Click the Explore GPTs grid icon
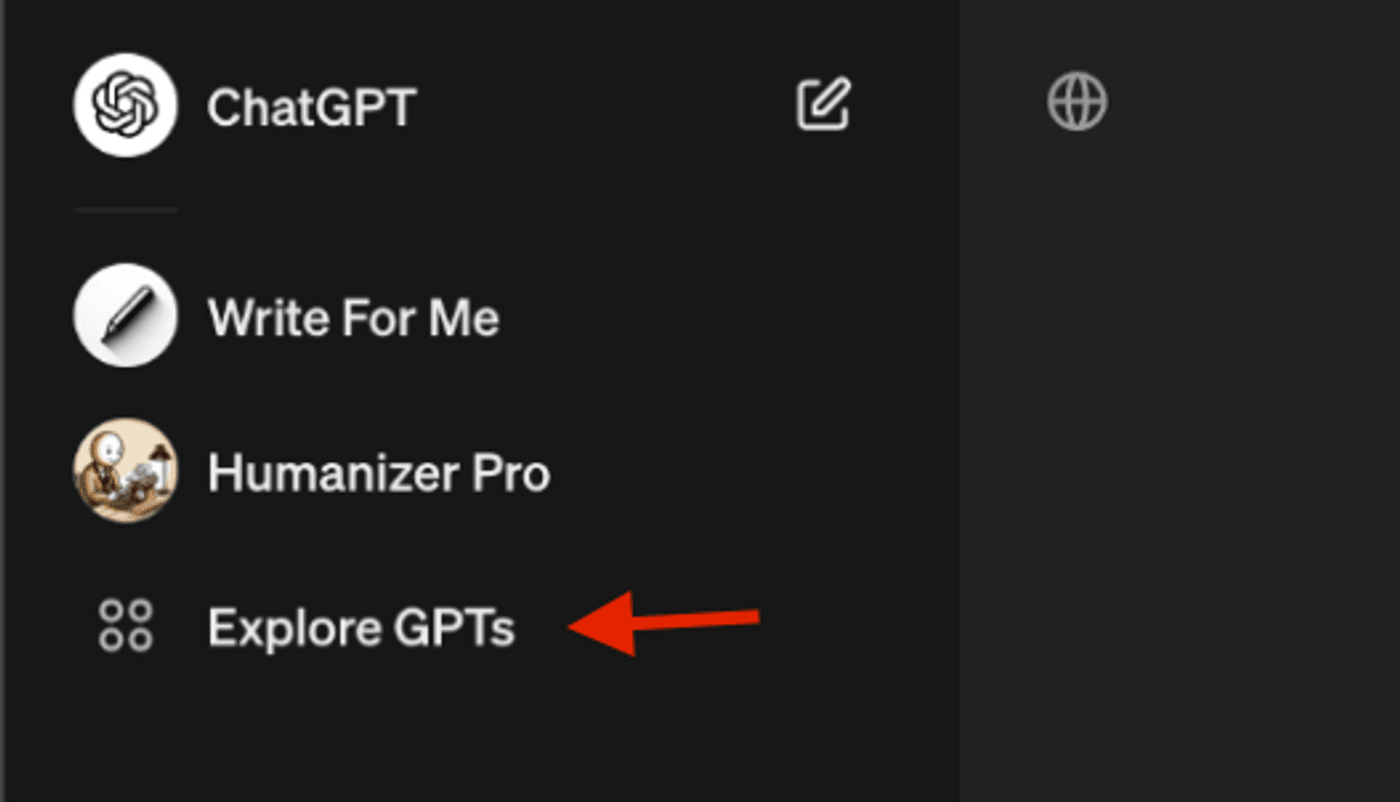The width and height of the screenshot is (1400, 802). (x=124, y=627)
